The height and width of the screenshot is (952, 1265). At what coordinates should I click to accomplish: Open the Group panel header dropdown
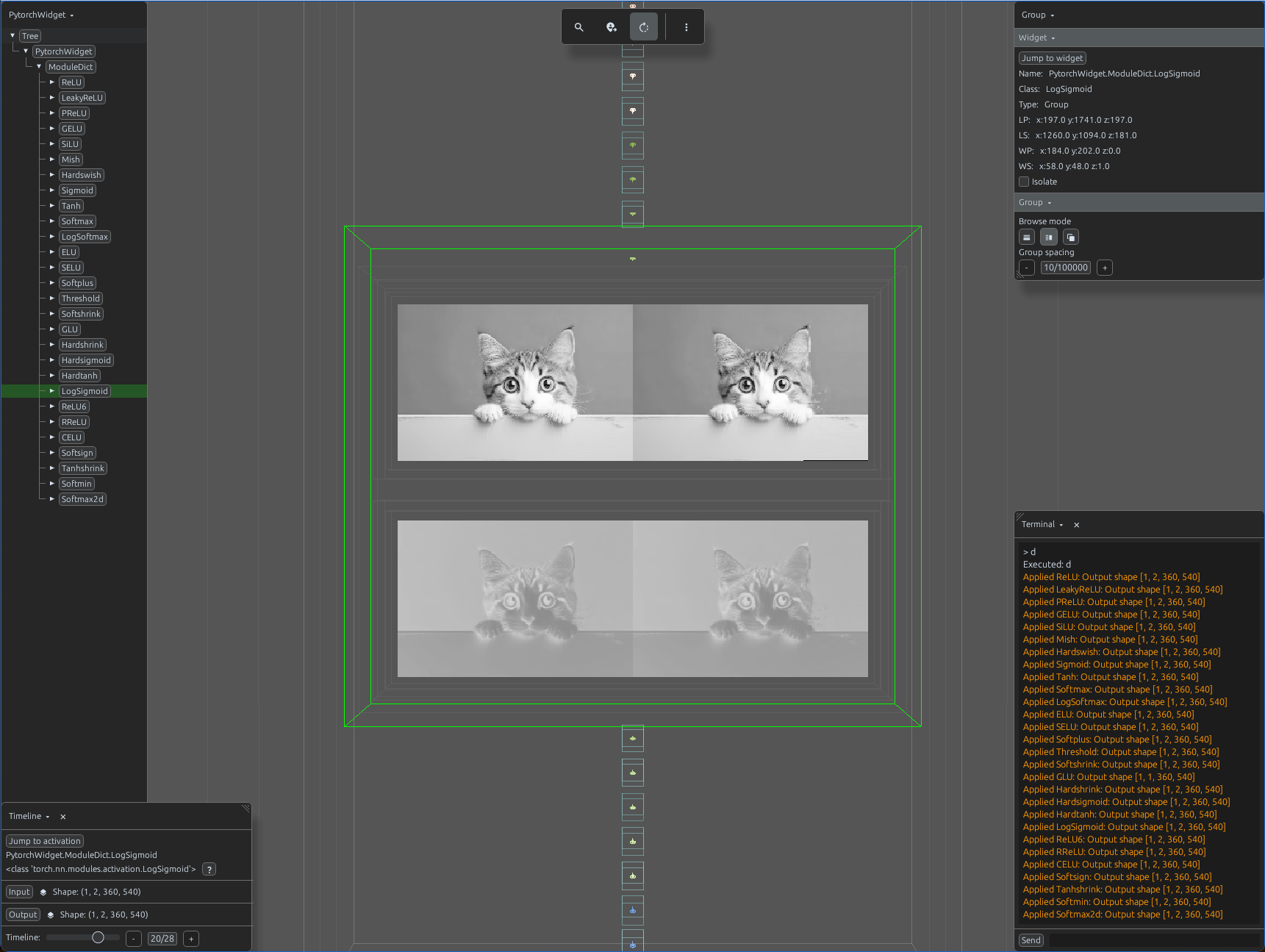pyautogui.click(x=1038, y=15)
